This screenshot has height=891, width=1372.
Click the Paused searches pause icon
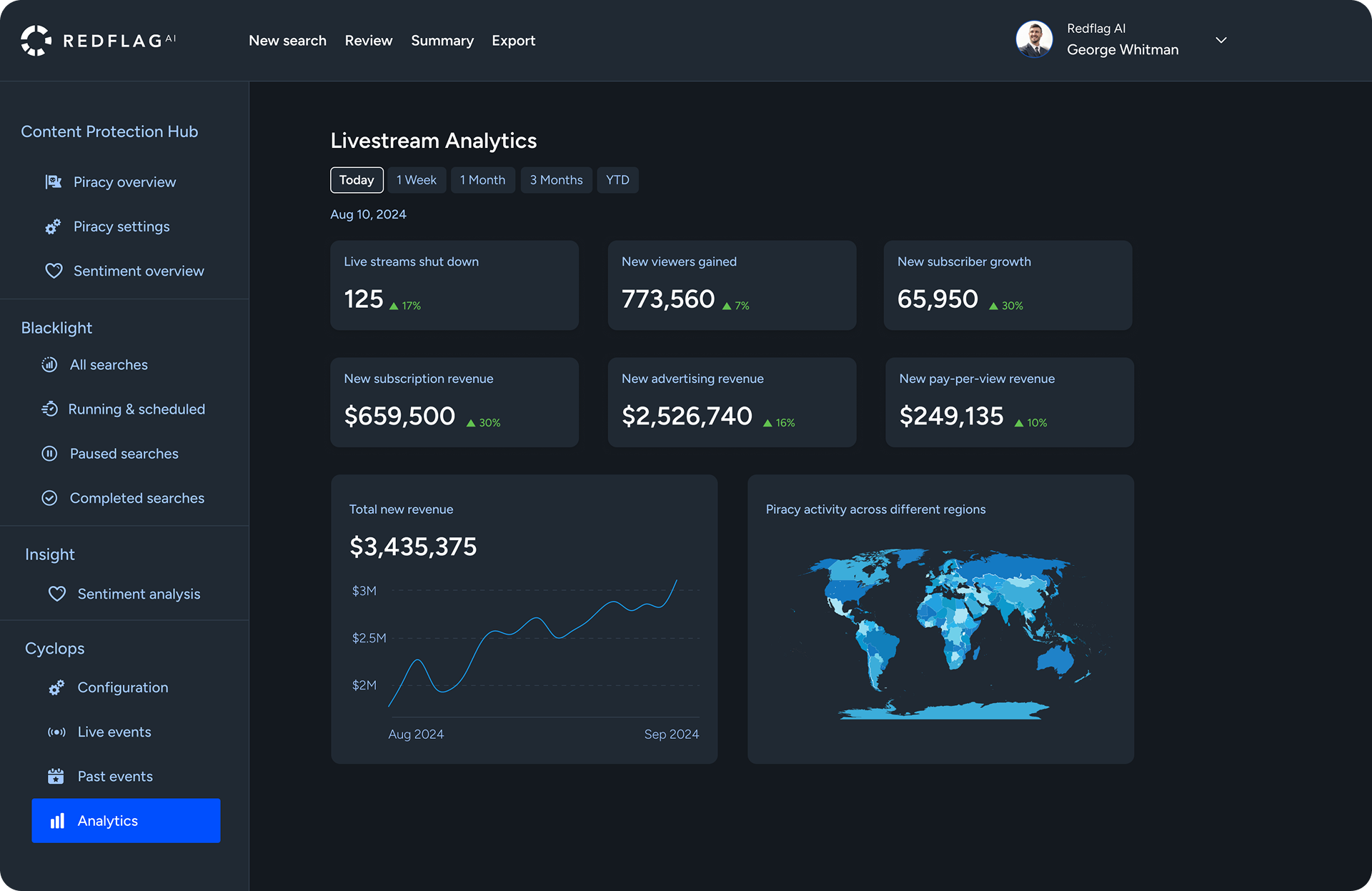(49, 454)
